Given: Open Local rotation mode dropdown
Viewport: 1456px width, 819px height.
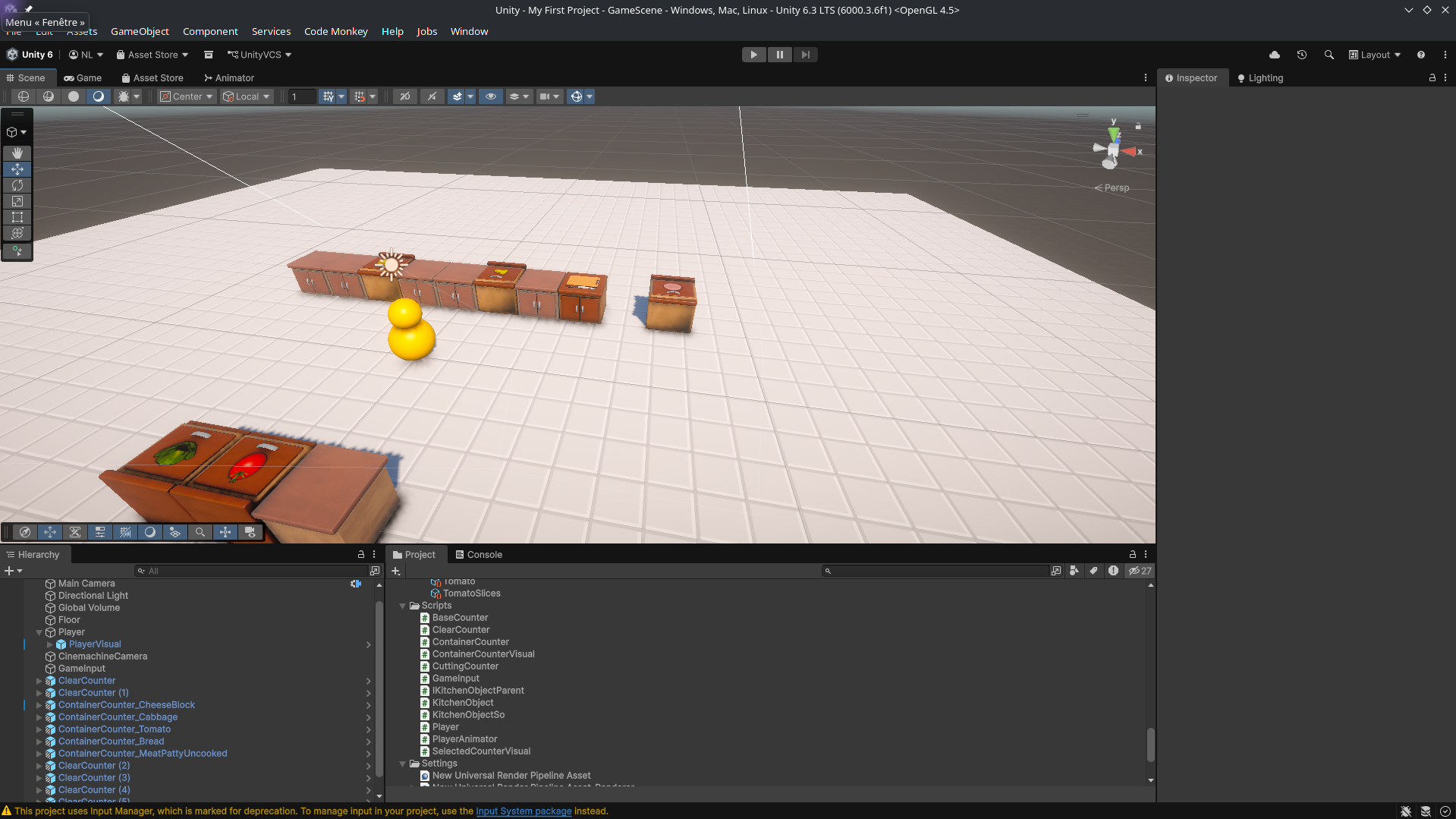Looking at the screenshot, I should tap(247, 96).
